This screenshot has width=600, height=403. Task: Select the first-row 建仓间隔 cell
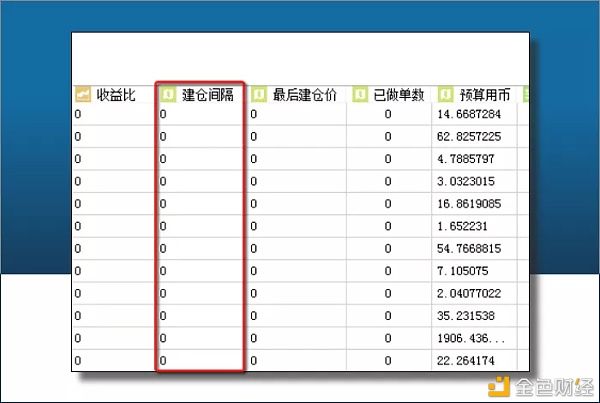point(200,115)
